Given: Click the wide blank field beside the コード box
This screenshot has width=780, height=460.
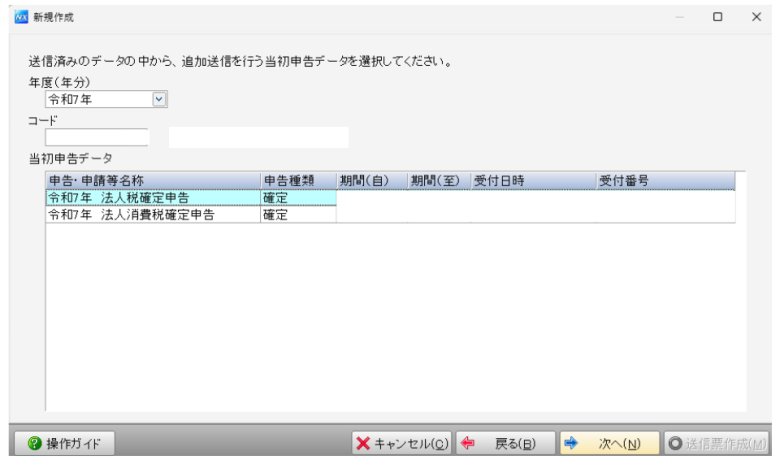Looking at the screenshot, I should (x=259, y=137).
